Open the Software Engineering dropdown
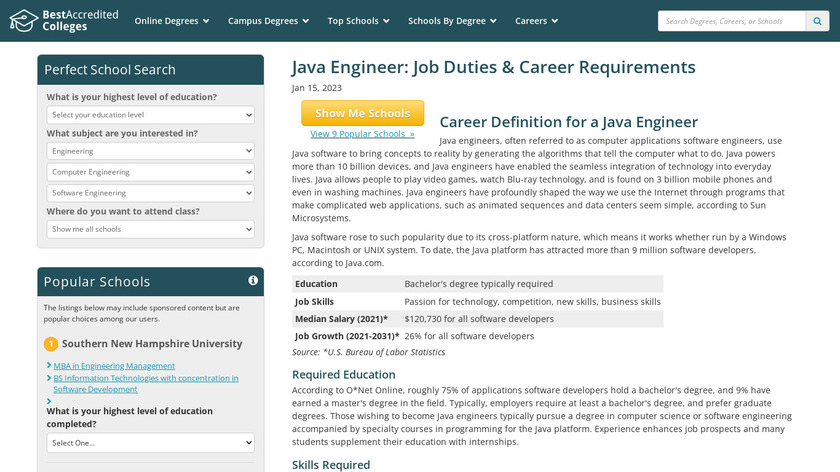The image size is (840, 472). [x=151, y=193]
